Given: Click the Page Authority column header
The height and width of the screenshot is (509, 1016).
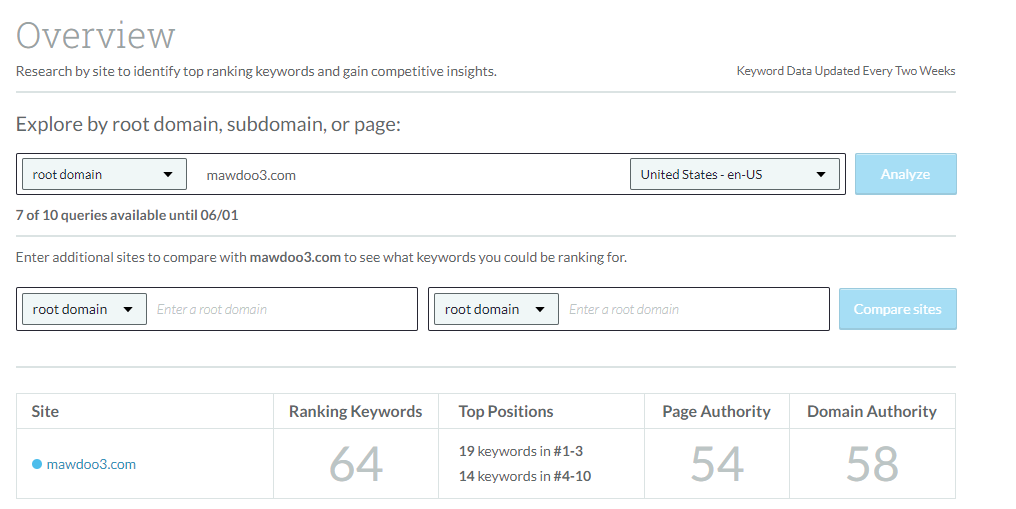Looking at the screenshot, I should coord(717,411).
